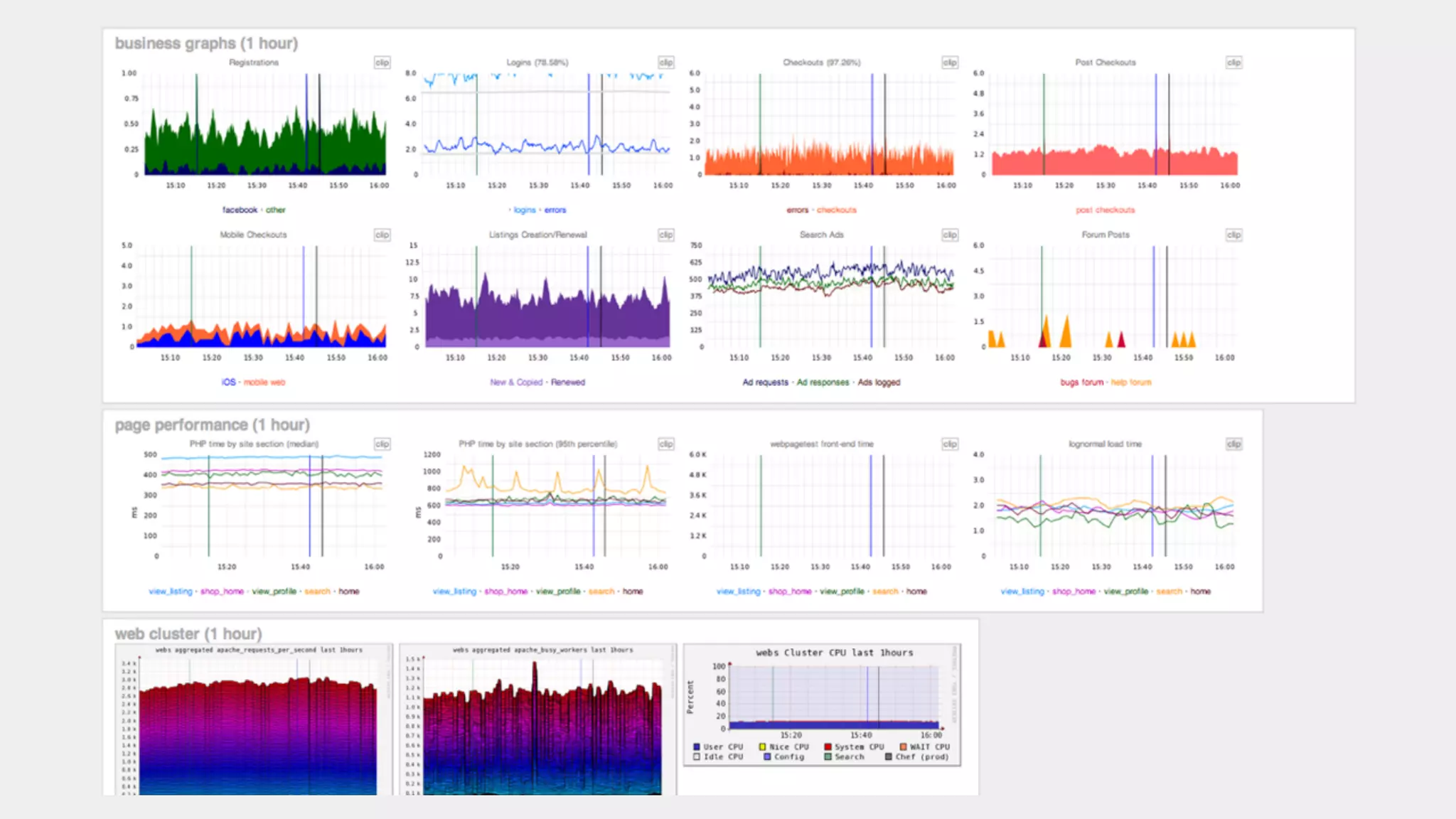Click clip button on Registrations graph
Image resolution: width=1456 pixels, height=819 pixels.
(x=382, y=63)
